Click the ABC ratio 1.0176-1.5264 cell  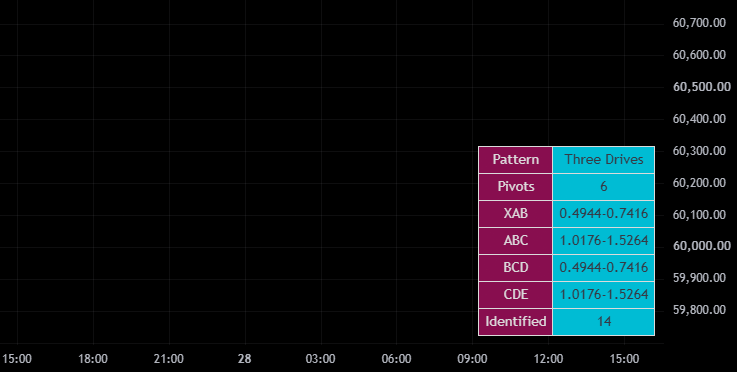pos(604,241)
